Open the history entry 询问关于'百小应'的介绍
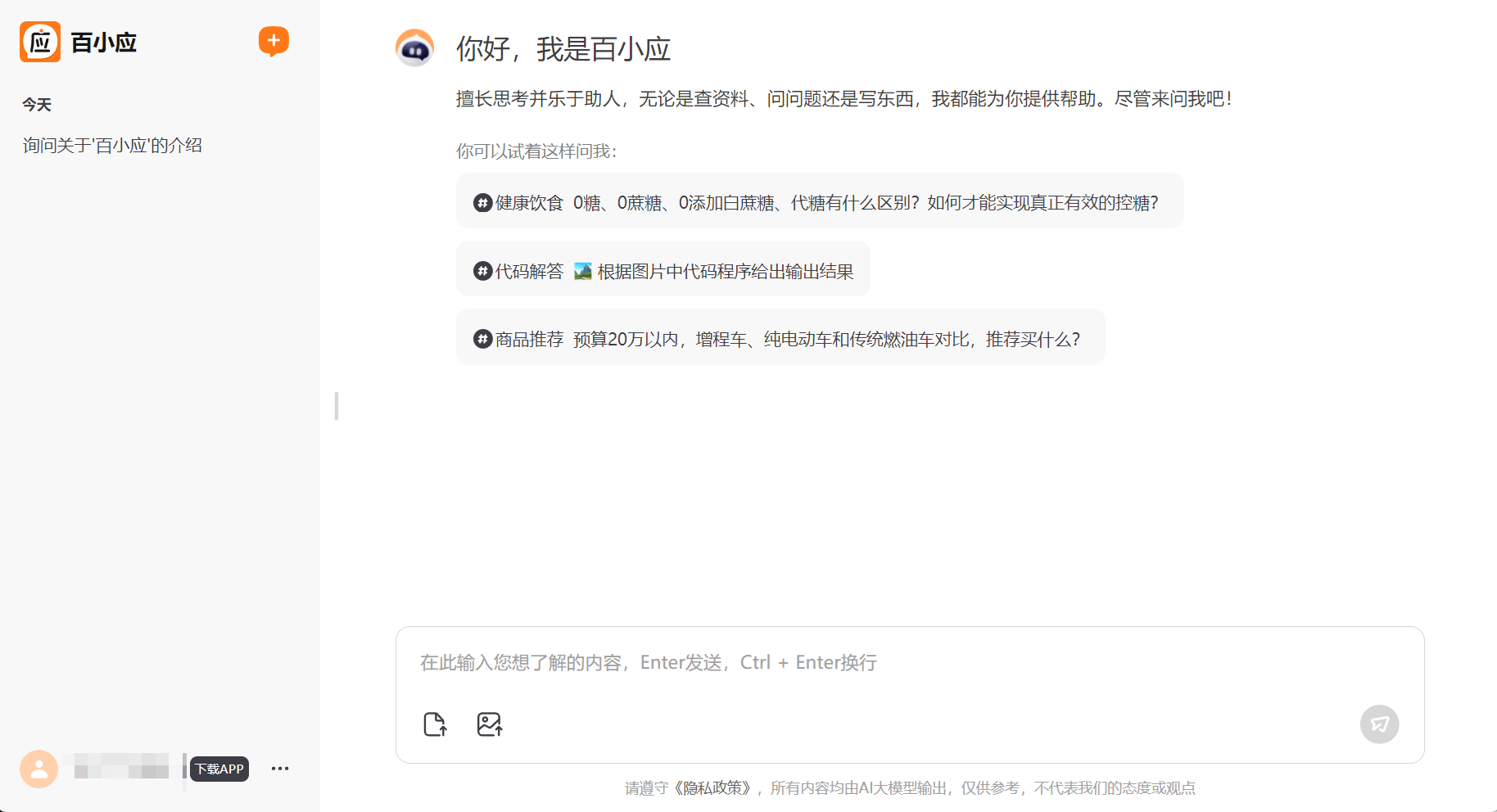The height and width of the screenshot is (812, 1497). click(x=112, y=145)
